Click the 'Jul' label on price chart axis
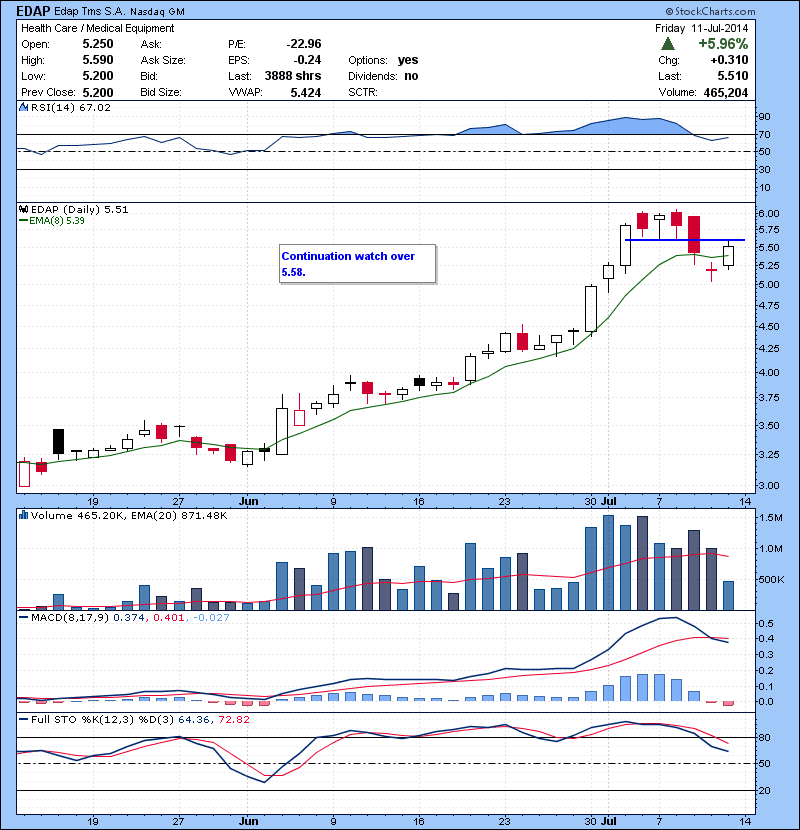The width and height of the screenshot is (800, 830). (x=609, y=501)
